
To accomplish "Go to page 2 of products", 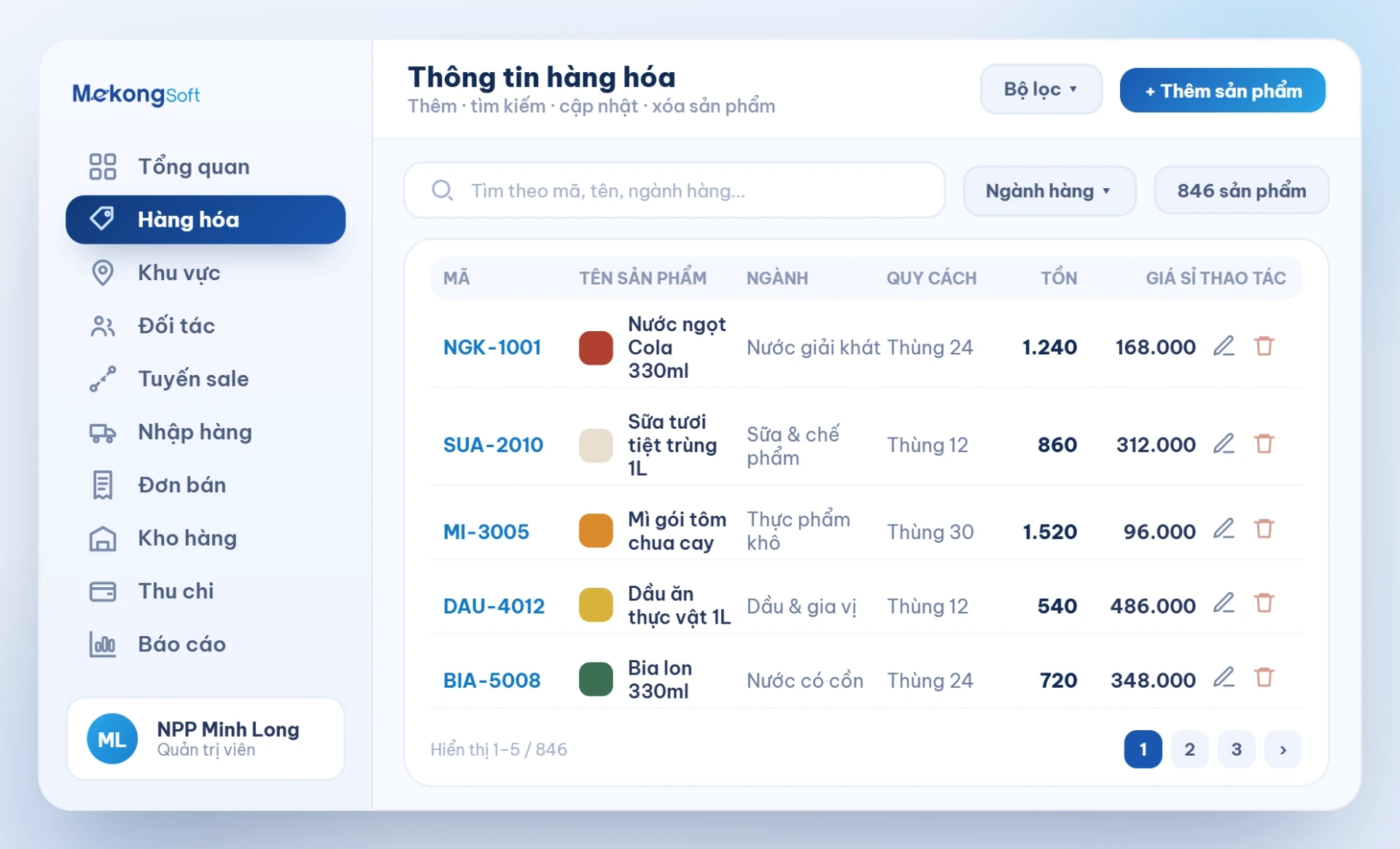I will pos(1189,749).
